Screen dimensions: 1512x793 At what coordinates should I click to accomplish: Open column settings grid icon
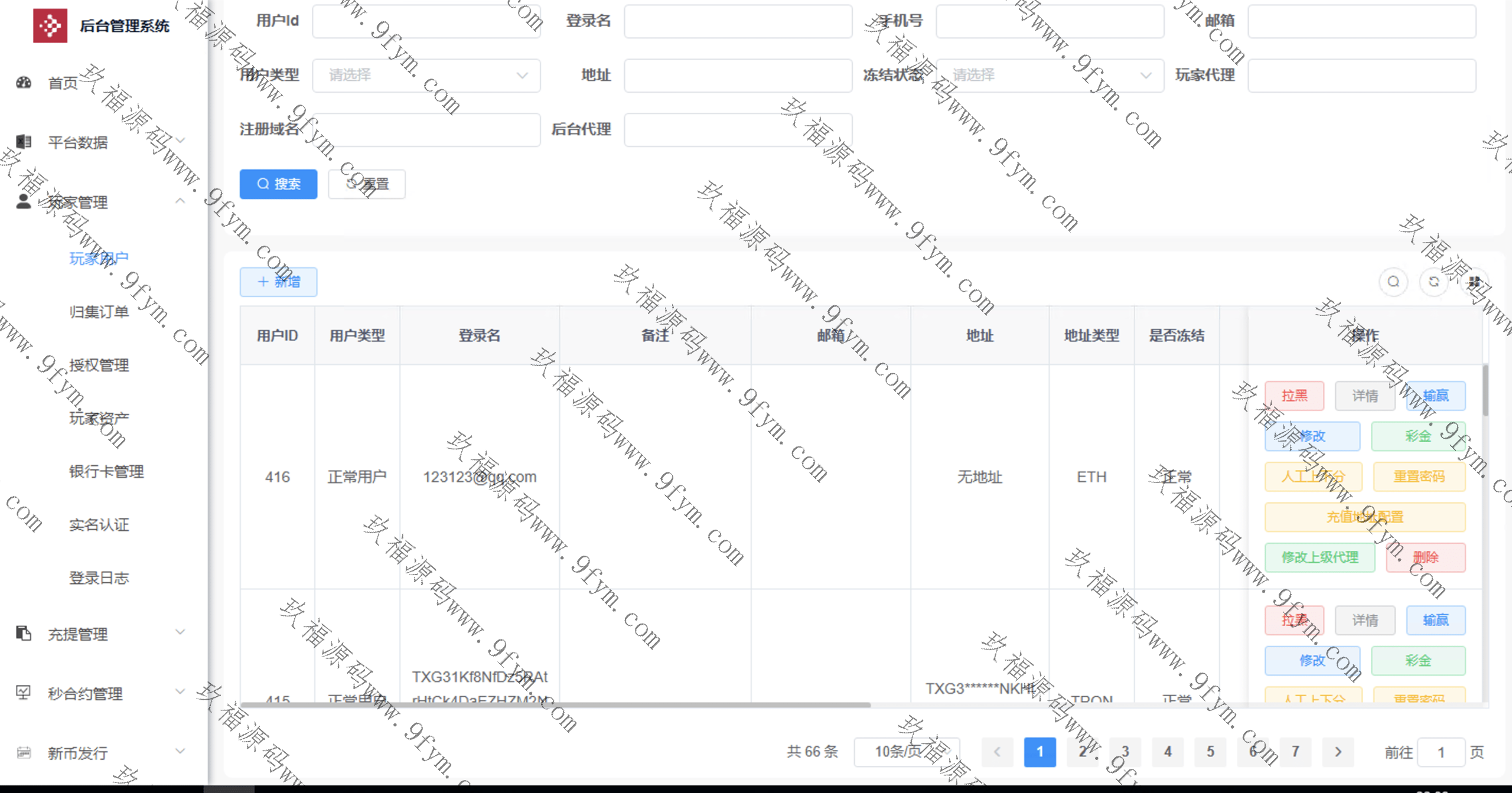pyautogui.click(x=1474, y=282)
